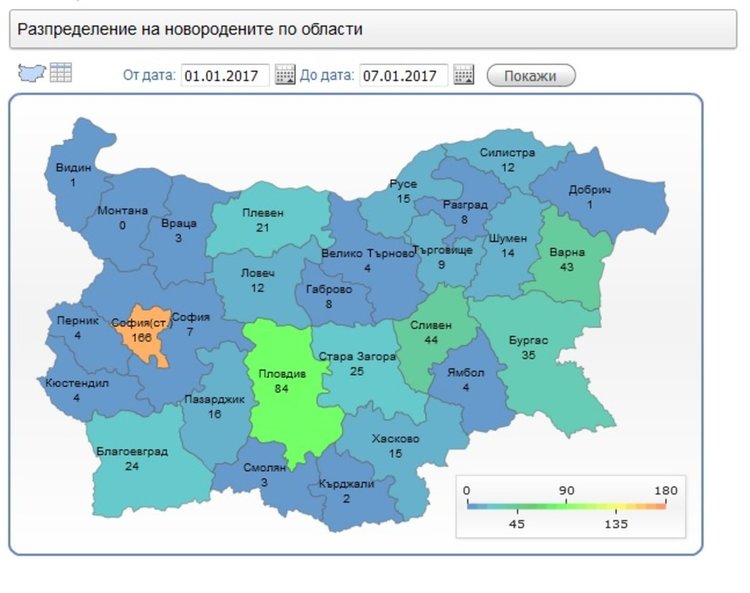Screen dimensions: 750x593
Task: Click the Варна region on map
Action: point(567,260)
